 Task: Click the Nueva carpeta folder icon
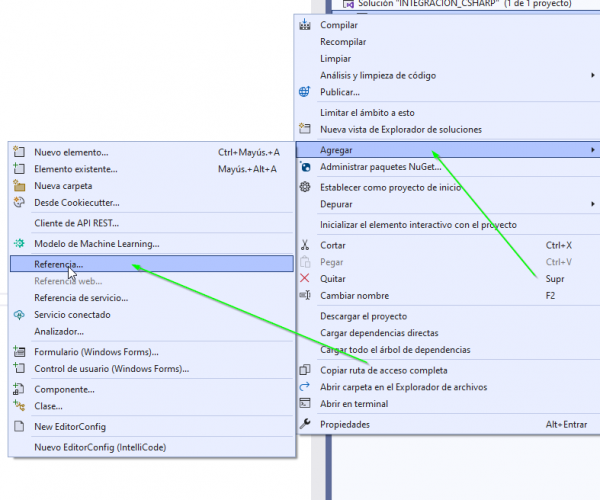pyautogui.click(x=19, y=186)
